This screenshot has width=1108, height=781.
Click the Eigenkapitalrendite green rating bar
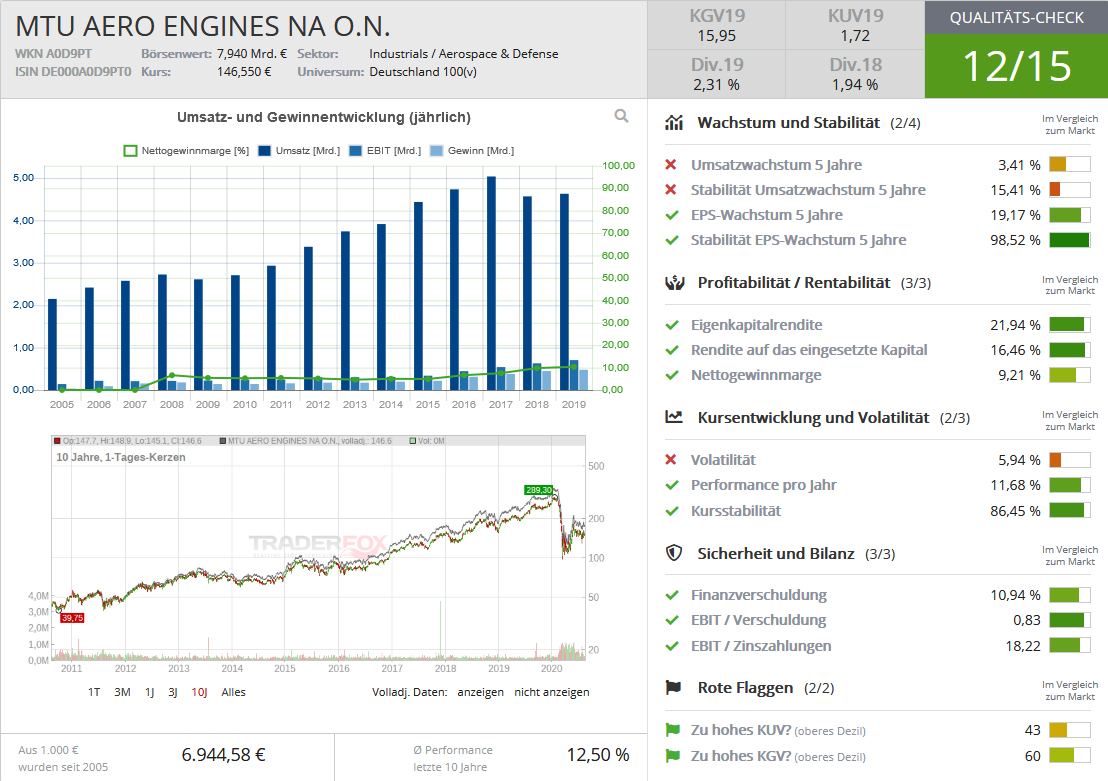(1069, 325)
